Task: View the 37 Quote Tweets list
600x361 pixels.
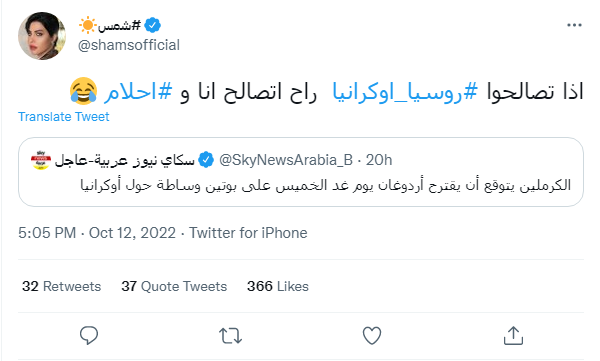Action: click(x=174, y=286)
